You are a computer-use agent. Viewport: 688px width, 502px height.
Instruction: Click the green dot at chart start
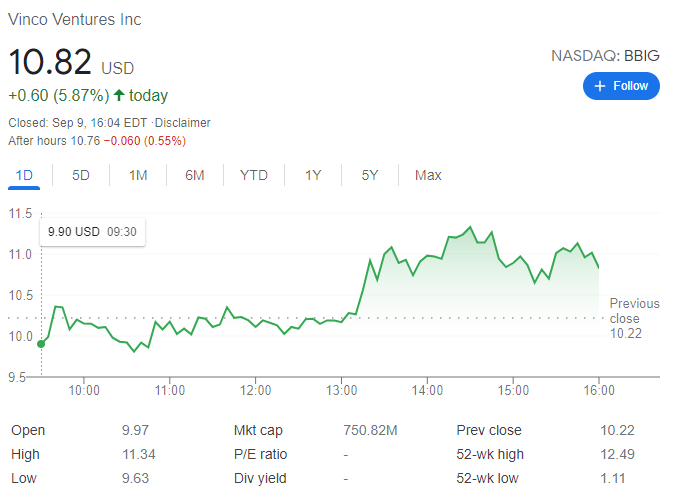41,344
